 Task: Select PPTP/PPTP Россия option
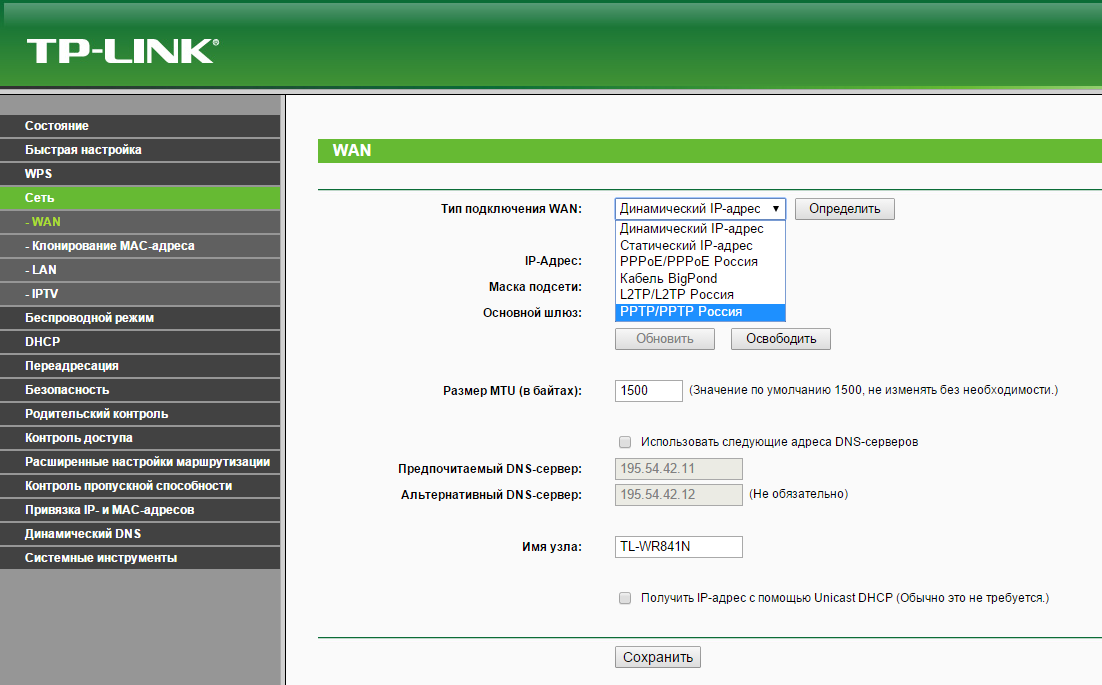coord(700,312)
